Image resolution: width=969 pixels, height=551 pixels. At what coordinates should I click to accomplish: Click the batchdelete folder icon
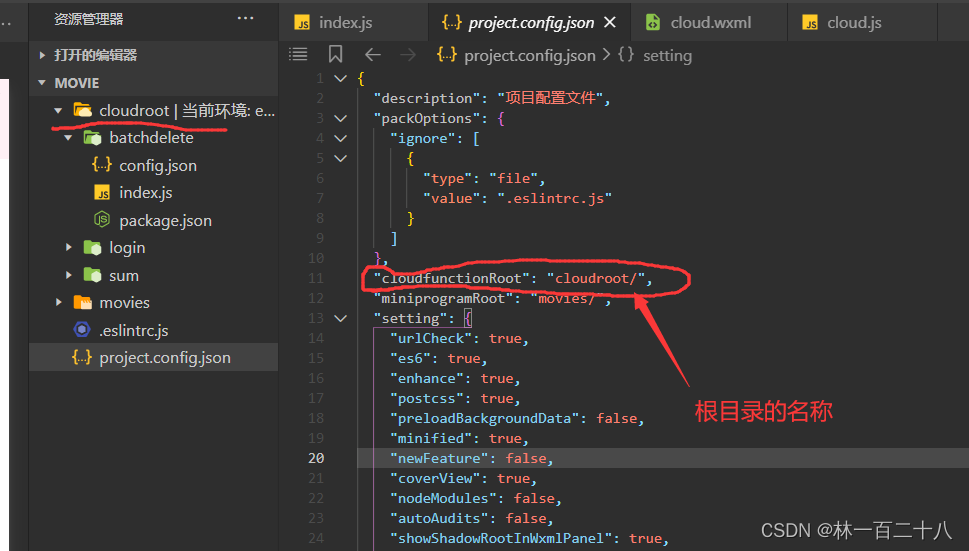93,138
